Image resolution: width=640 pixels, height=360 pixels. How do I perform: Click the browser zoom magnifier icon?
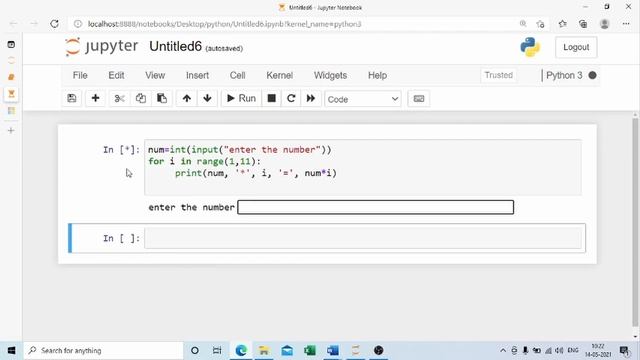pyautogui.click(x=523, y=24)
